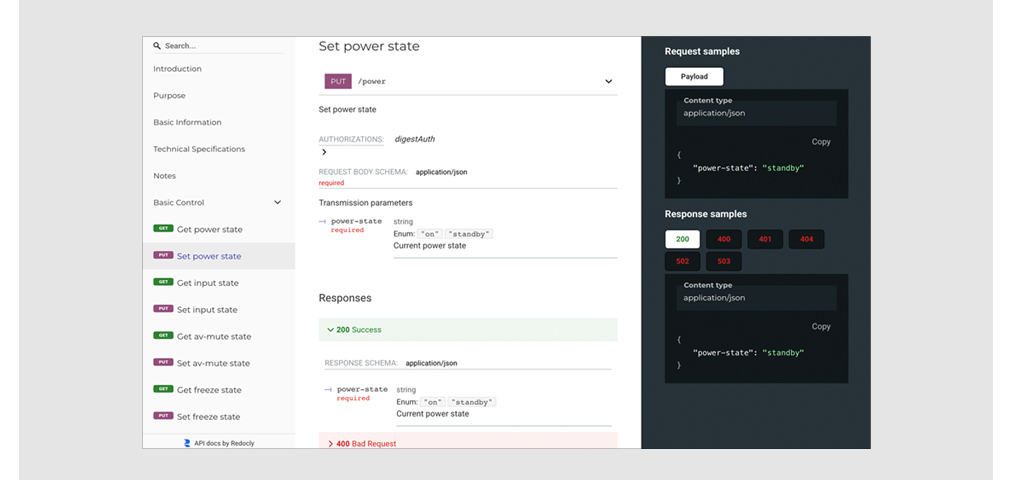Click PUT badge beside Set av-mute state

(163, 362)
